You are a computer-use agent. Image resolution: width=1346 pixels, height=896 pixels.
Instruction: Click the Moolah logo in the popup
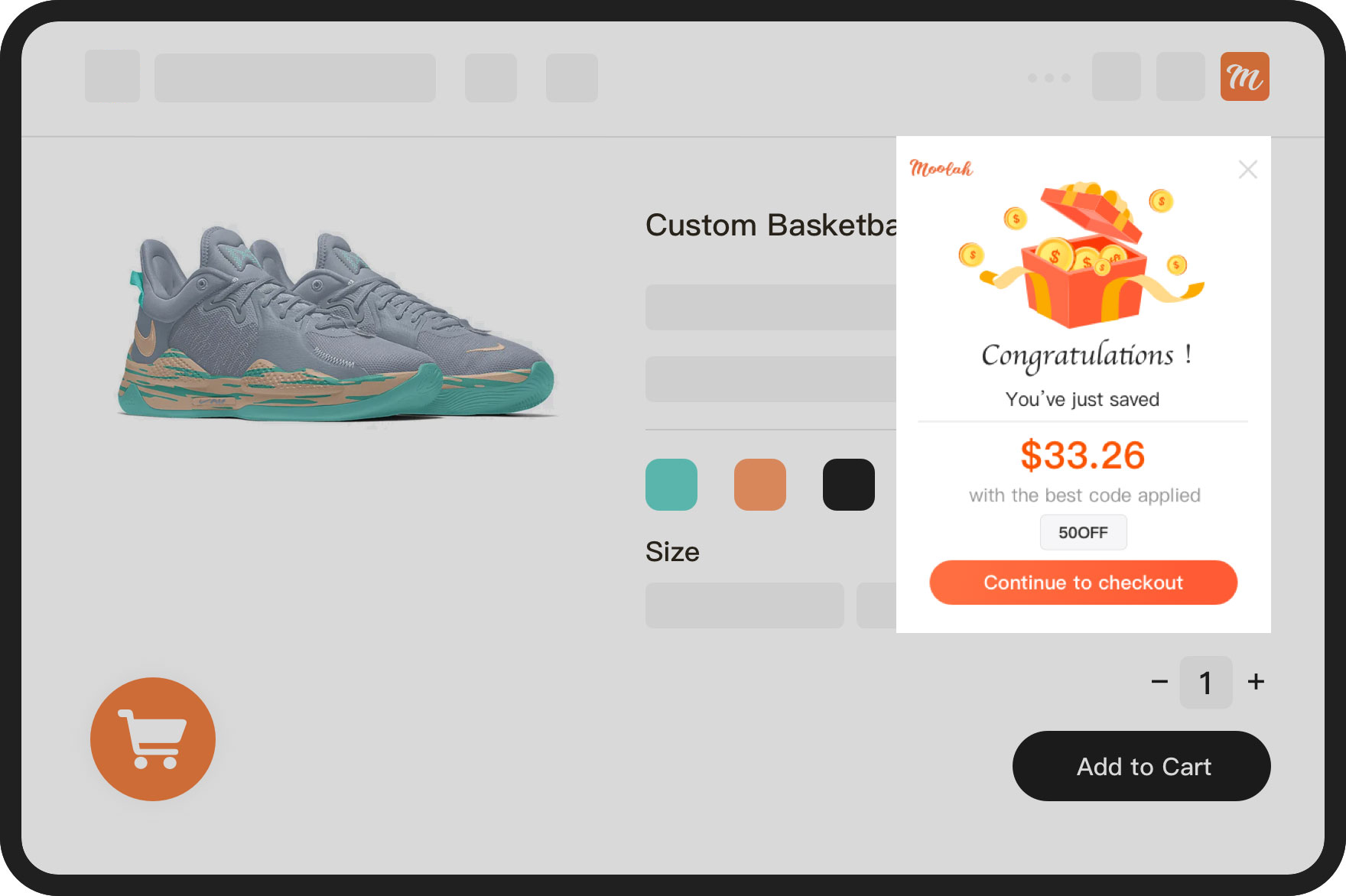(941, 168)
